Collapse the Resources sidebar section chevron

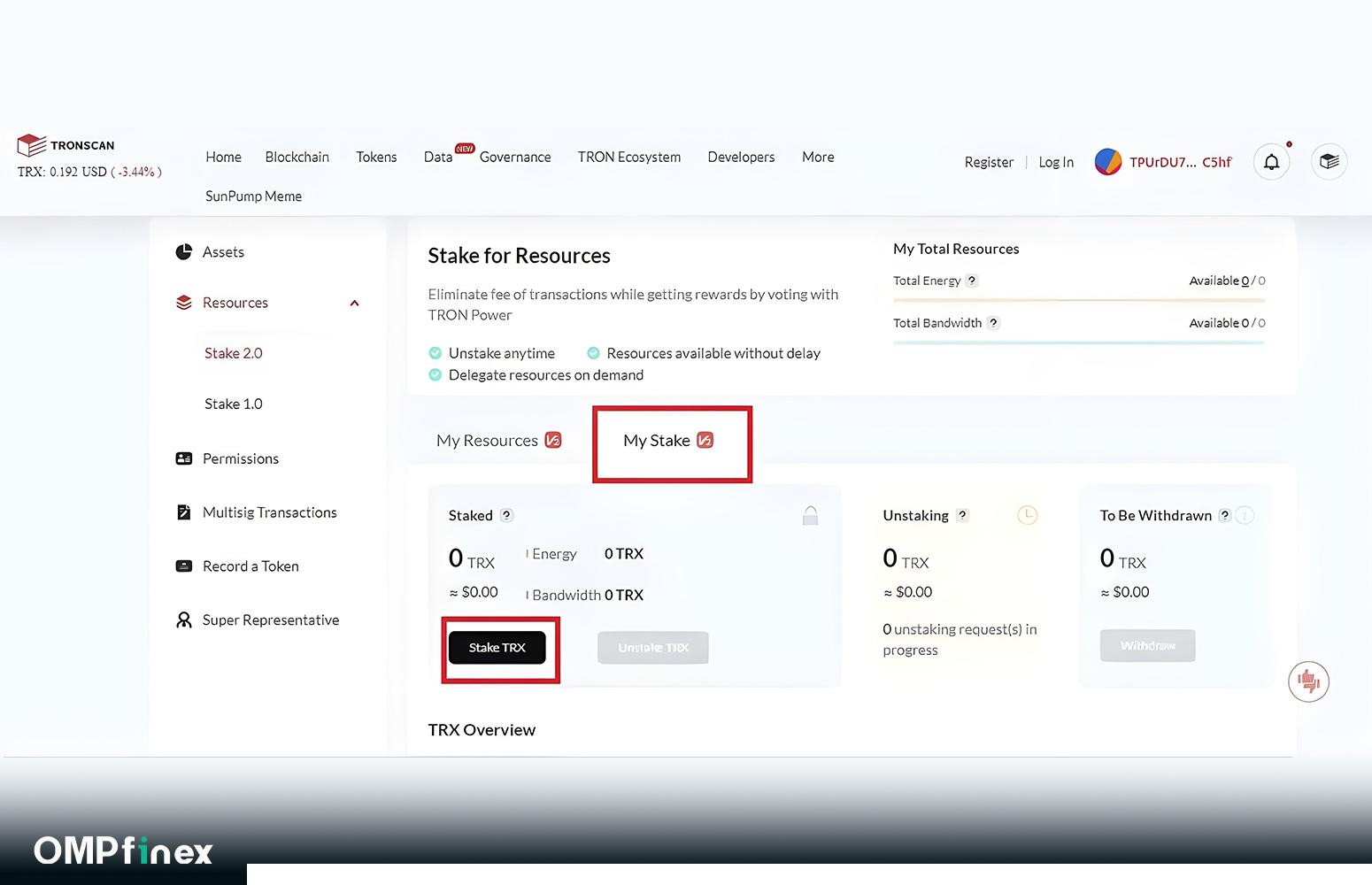click(x=354, y=303)
